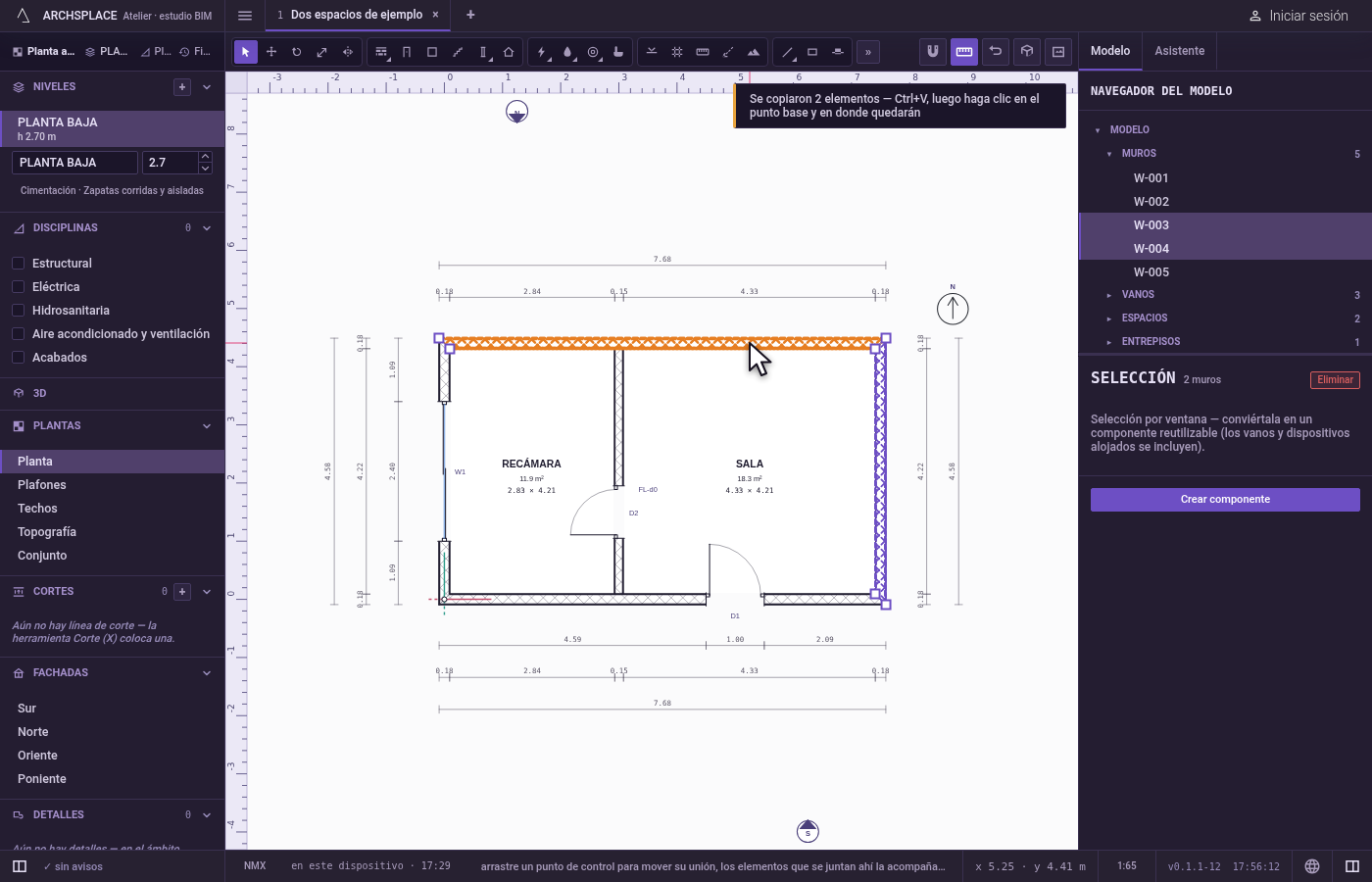Switch to the Asistente tab
Screen dimensions: 1372x882
[x=1179, y=51]
